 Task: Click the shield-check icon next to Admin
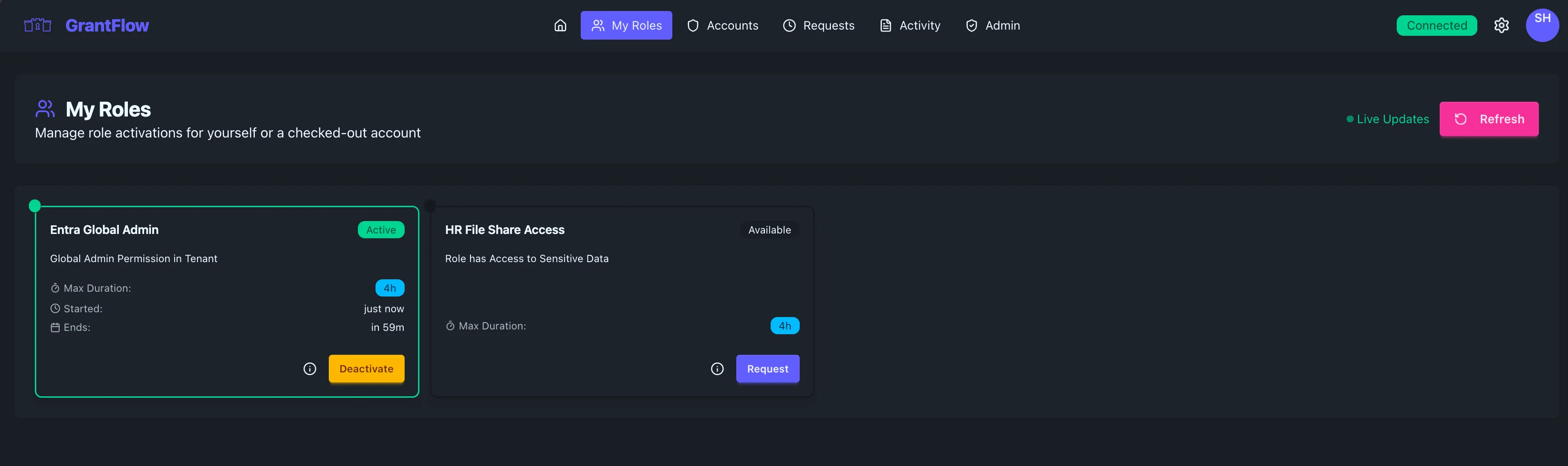(x=971, y=25)
